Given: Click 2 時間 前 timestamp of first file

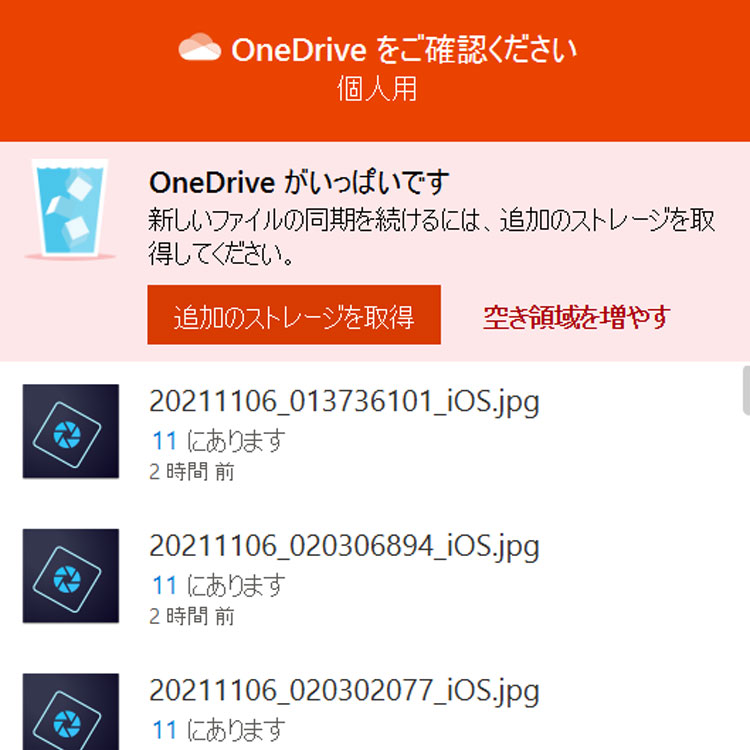Looking at the screenshot, I should [191, 472].
